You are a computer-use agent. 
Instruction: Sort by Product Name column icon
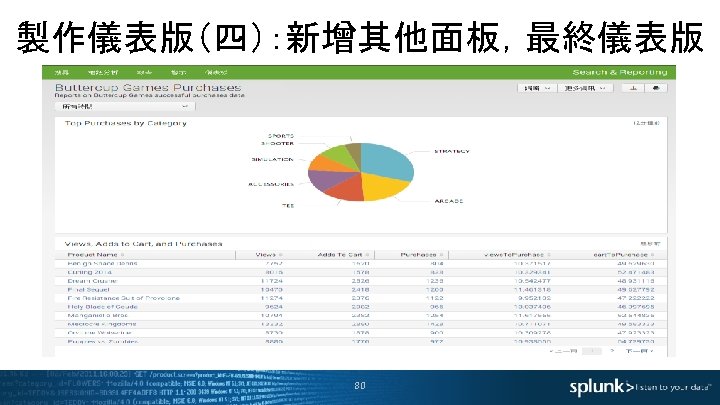[x=123, y=255]
